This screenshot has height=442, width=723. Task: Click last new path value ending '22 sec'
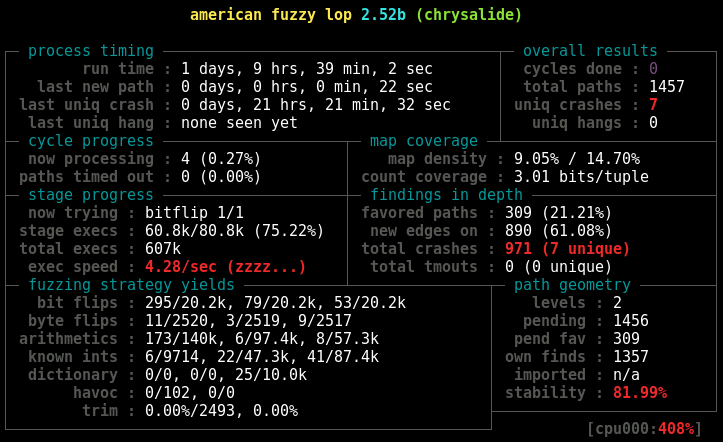307,87
